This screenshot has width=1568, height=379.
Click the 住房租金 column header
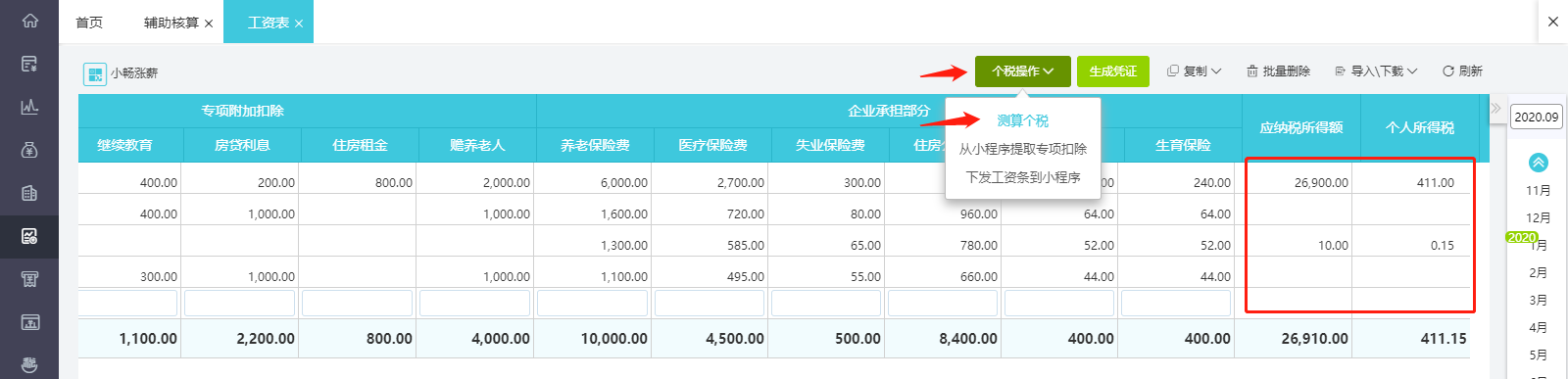point(360,145)
